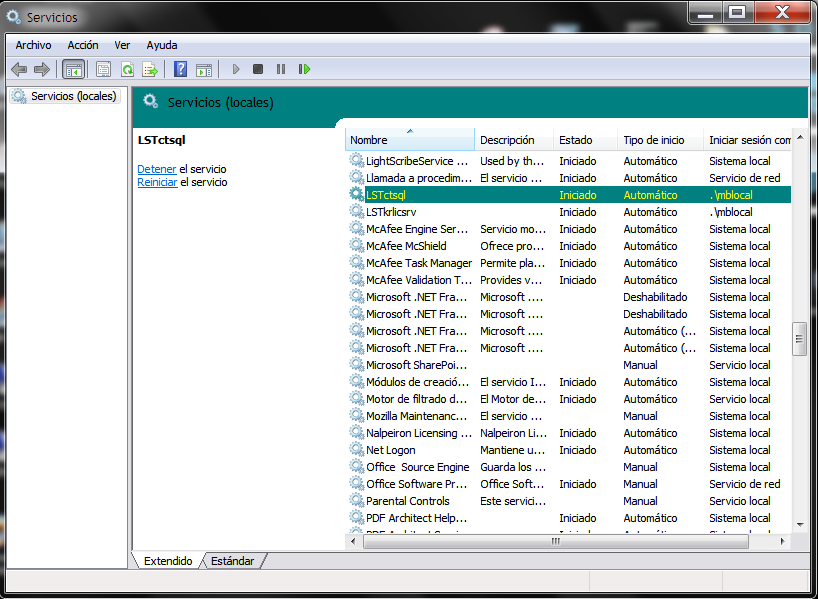Click Manual startup type in Mozilla Maintenance row
The width and height of the screenshot is (818, 599).
(x=640, y=415)
